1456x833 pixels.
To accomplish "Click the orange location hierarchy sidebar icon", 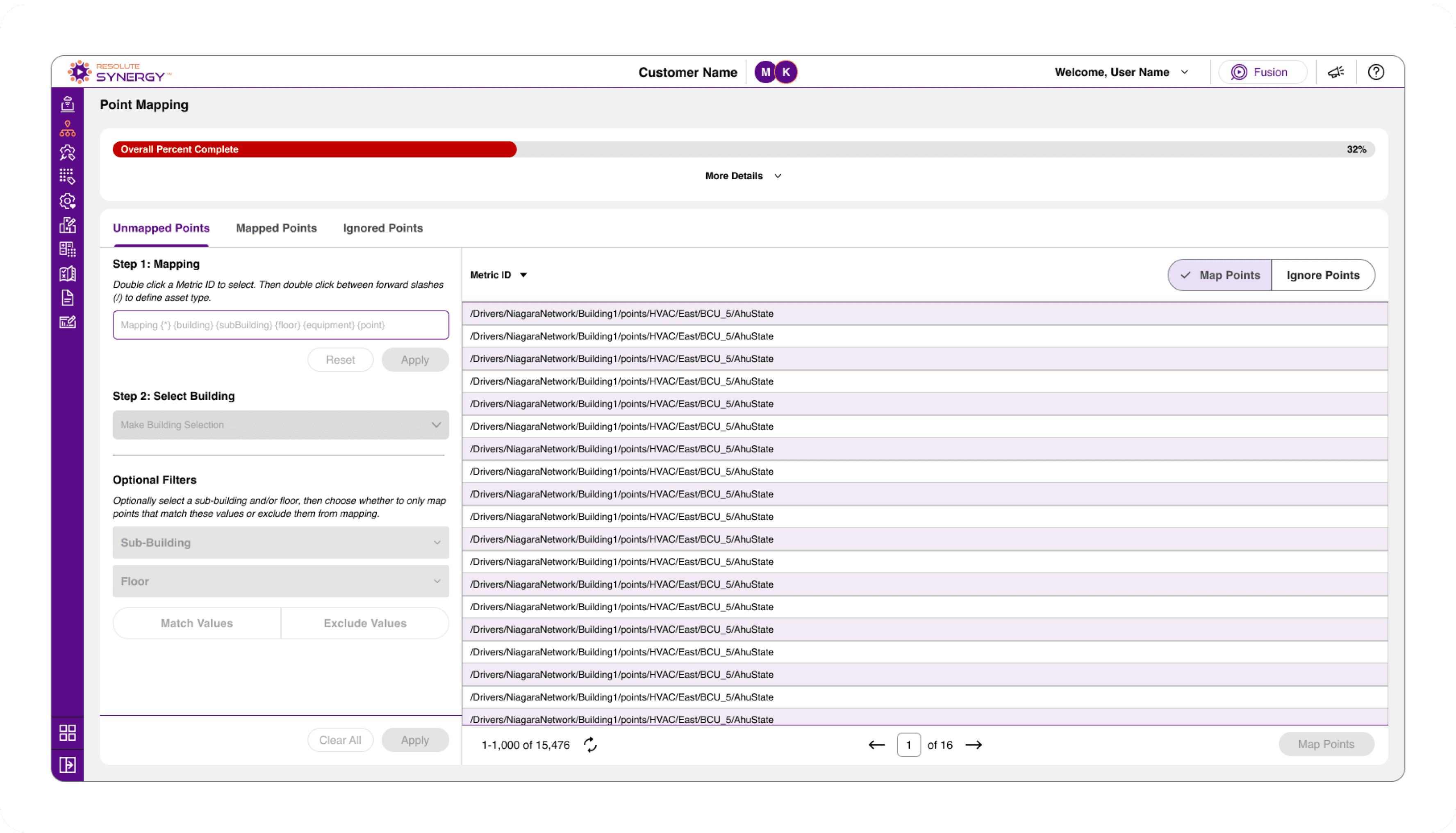I will [x=68, y=129].
